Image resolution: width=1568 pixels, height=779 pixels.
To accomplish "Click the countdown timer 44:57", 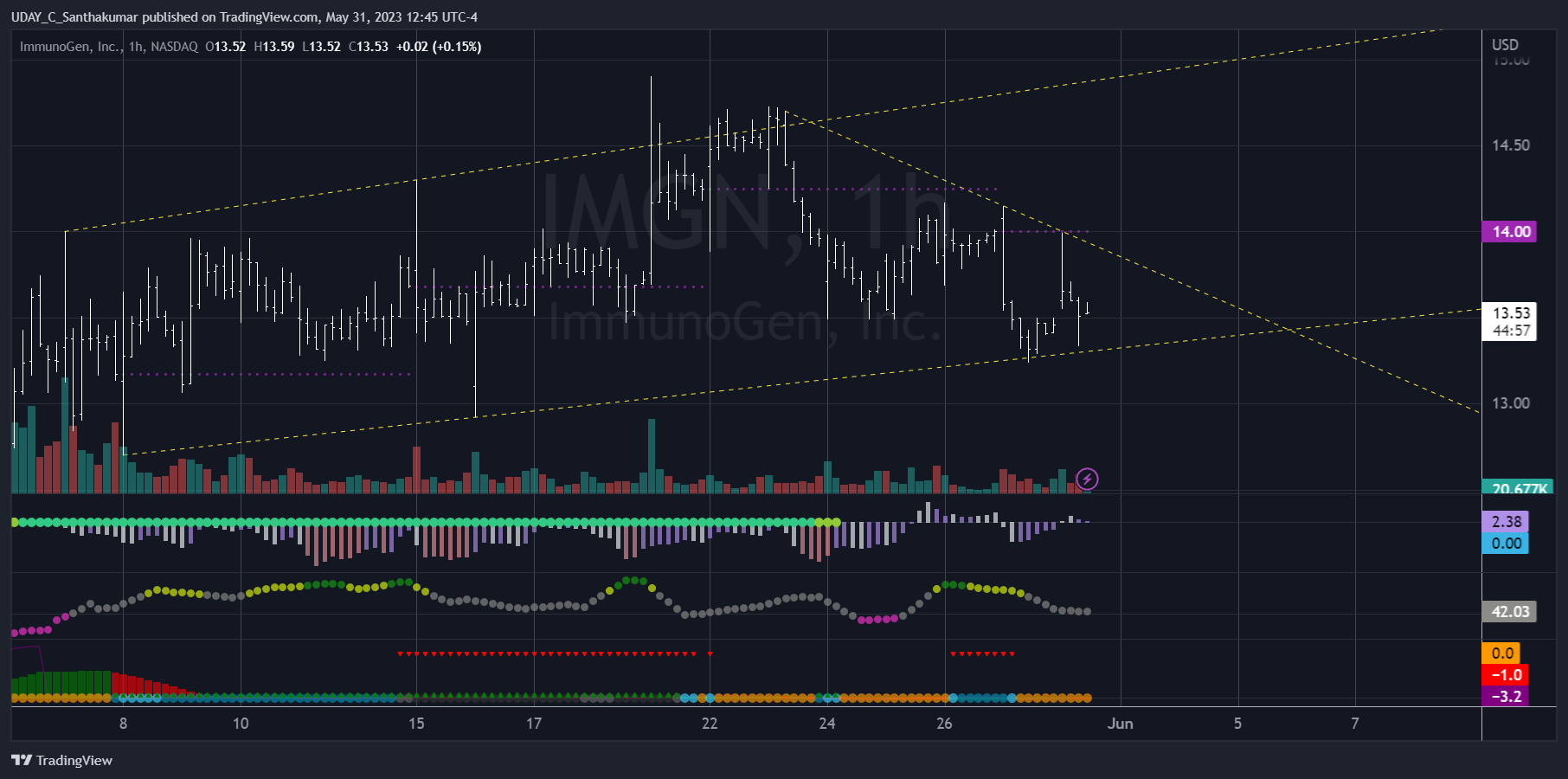I will coord(1511,331).
